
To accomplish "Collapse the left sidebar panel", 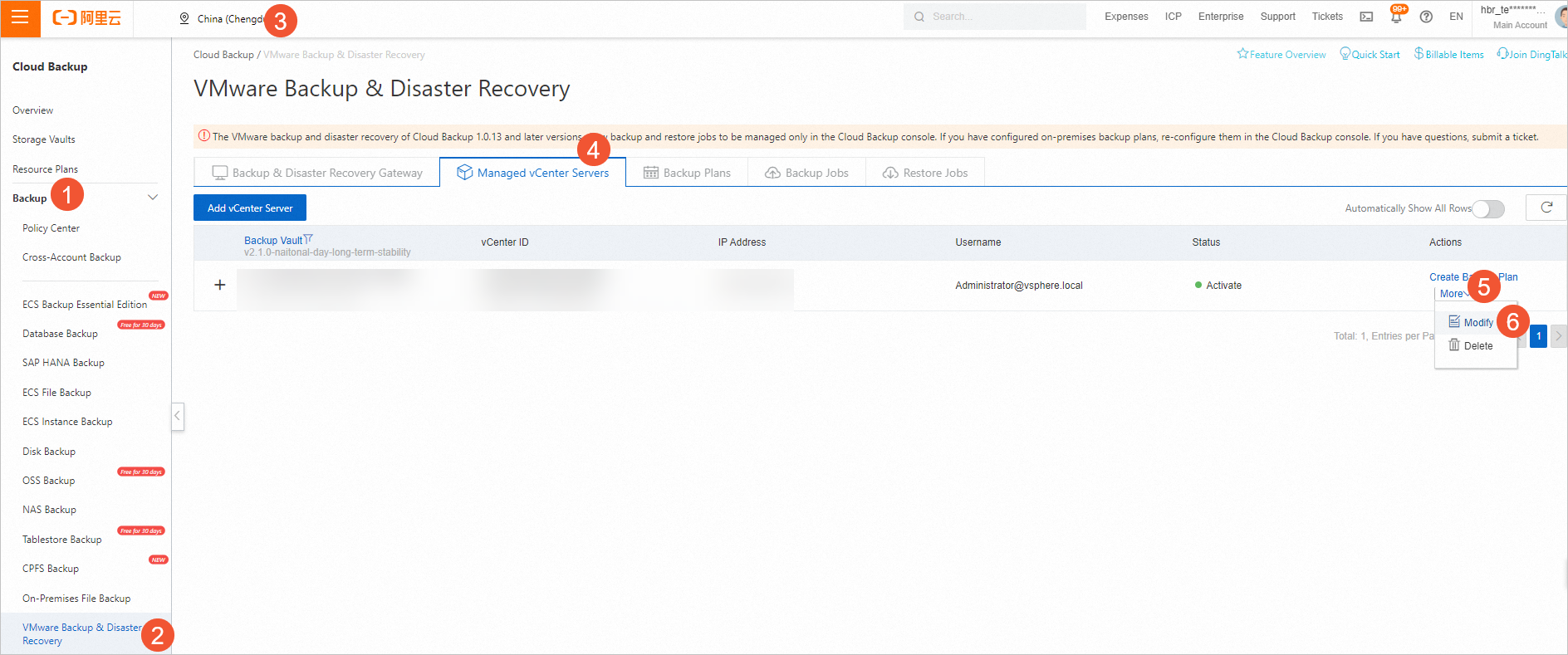I will [178, 416].
